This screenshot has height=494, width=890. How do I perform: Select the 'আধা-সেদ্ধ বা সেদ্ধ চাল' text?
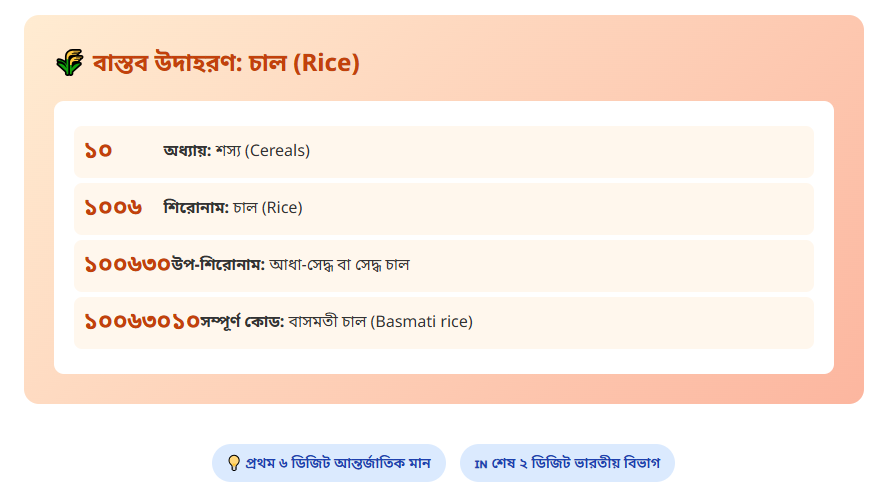click(x=339, y=265)
